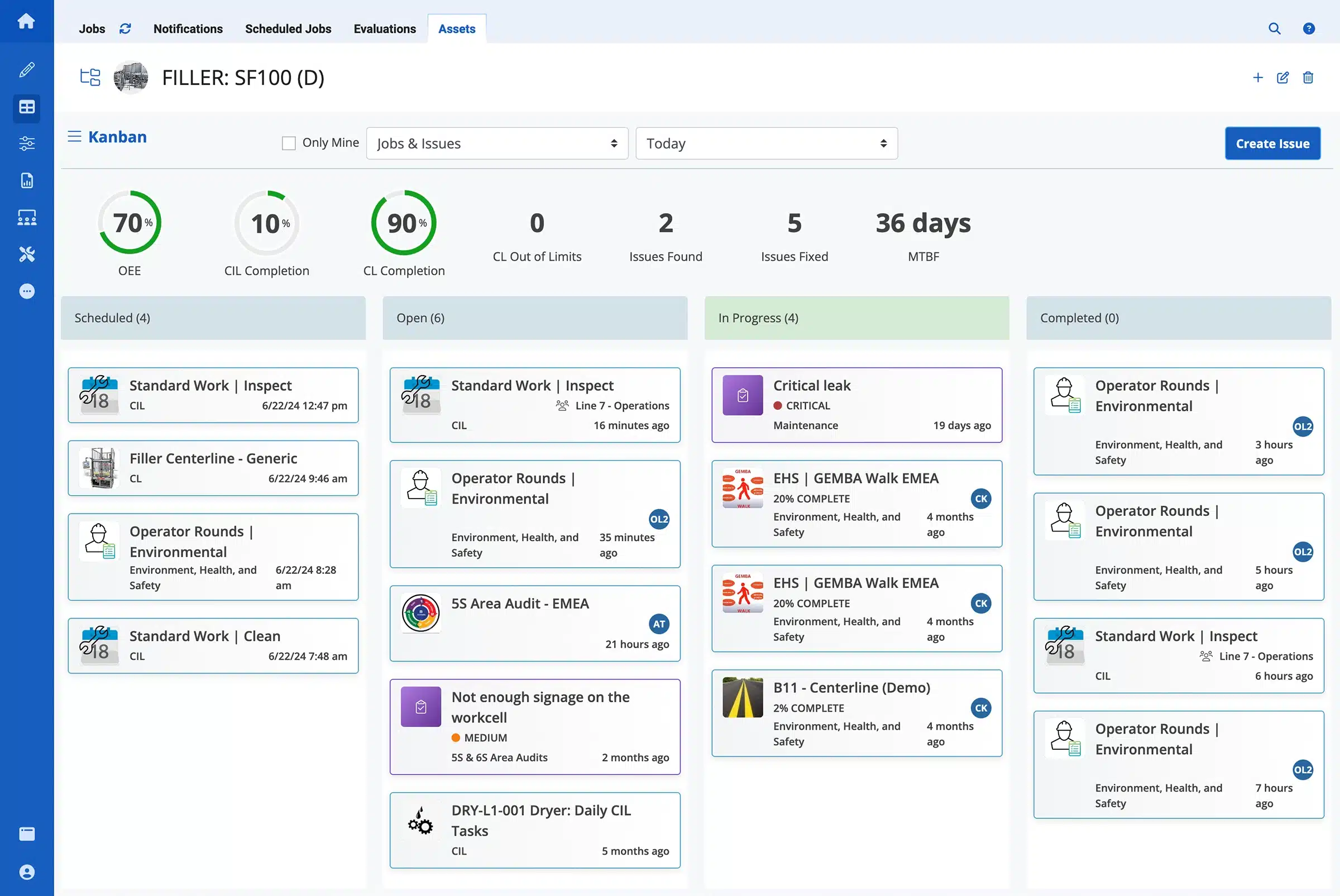This screenshot has height=896, width=1340.
Task: Click the Create Issue button
Action: 1272,143
